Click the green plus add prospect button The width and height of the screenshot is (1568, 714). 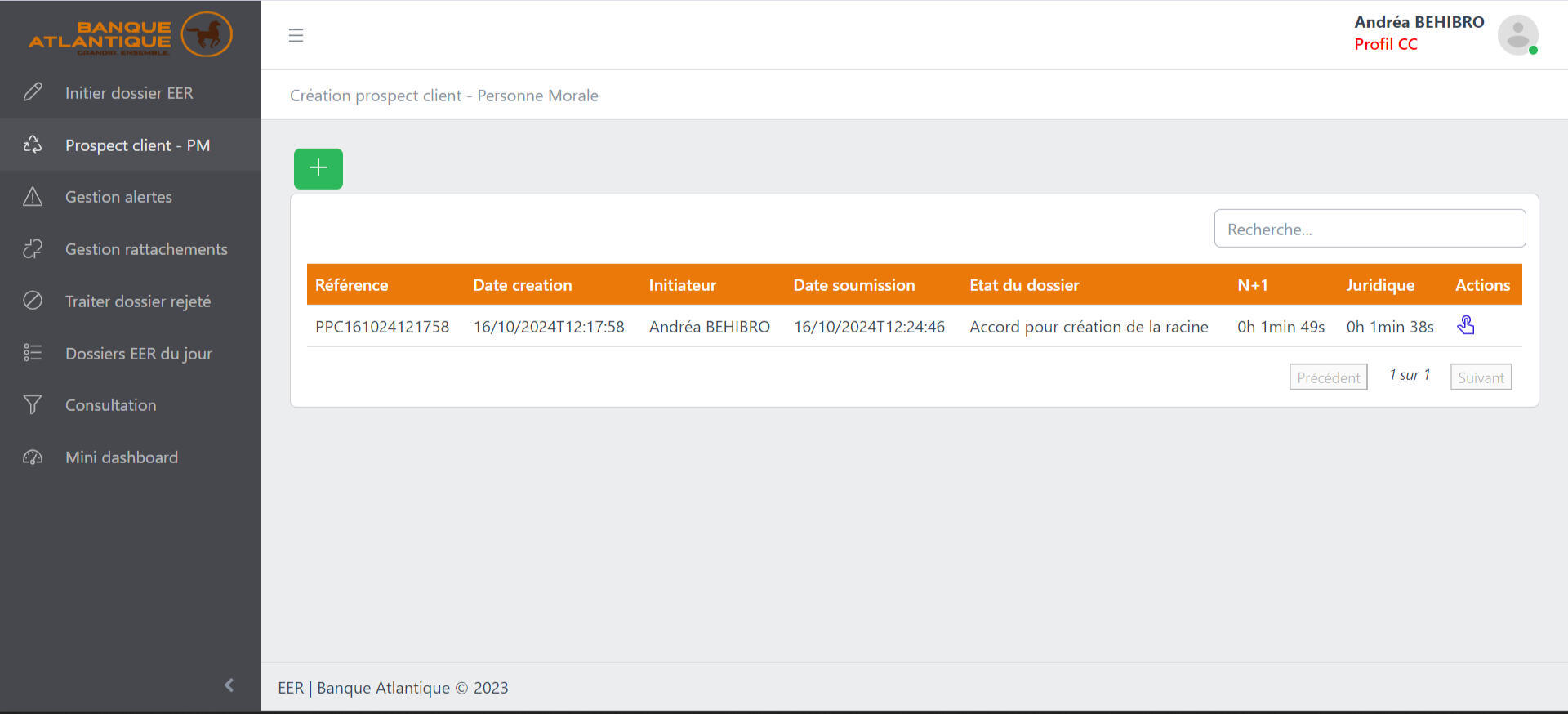[x=318, y=168]
